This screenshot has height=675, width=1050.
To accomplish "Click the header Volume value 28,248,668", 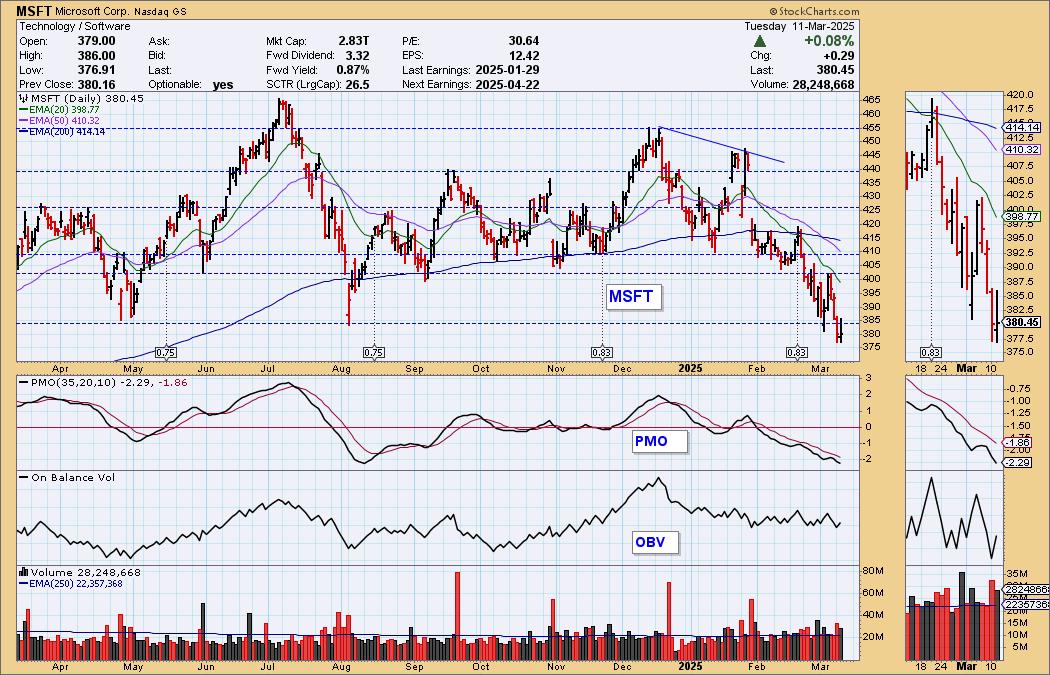I will pyautogui.click(x=822, y=84).
